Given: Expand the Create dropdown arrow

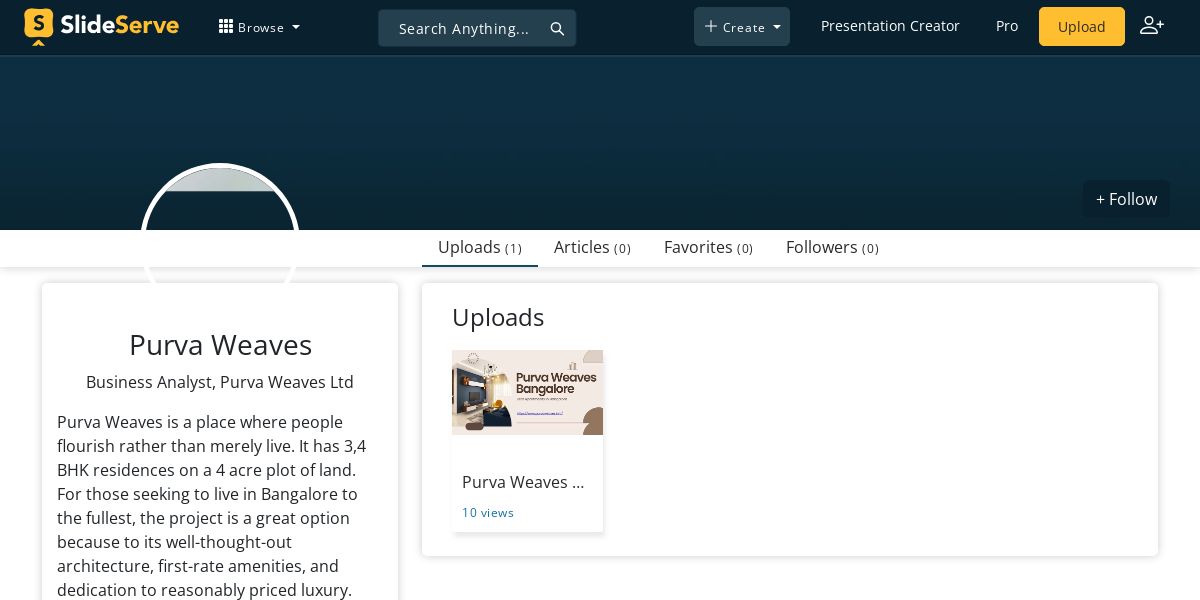Looking at the screenshot, I should click(x=777, y=28).
